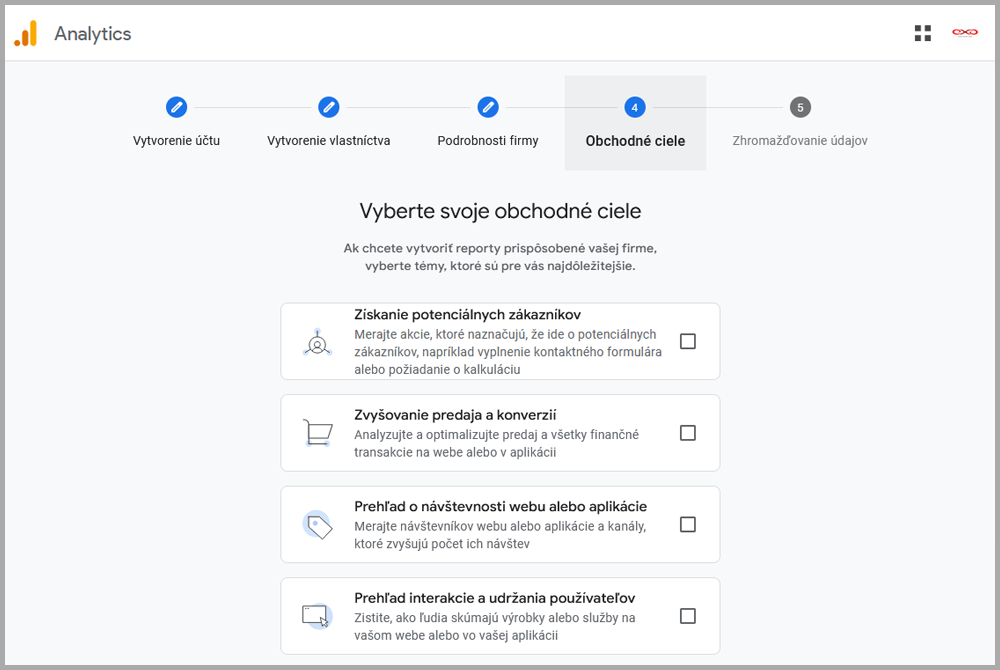
Task: Click browser cursor icon in user interaction card
Action: click(x=317, y=616)
